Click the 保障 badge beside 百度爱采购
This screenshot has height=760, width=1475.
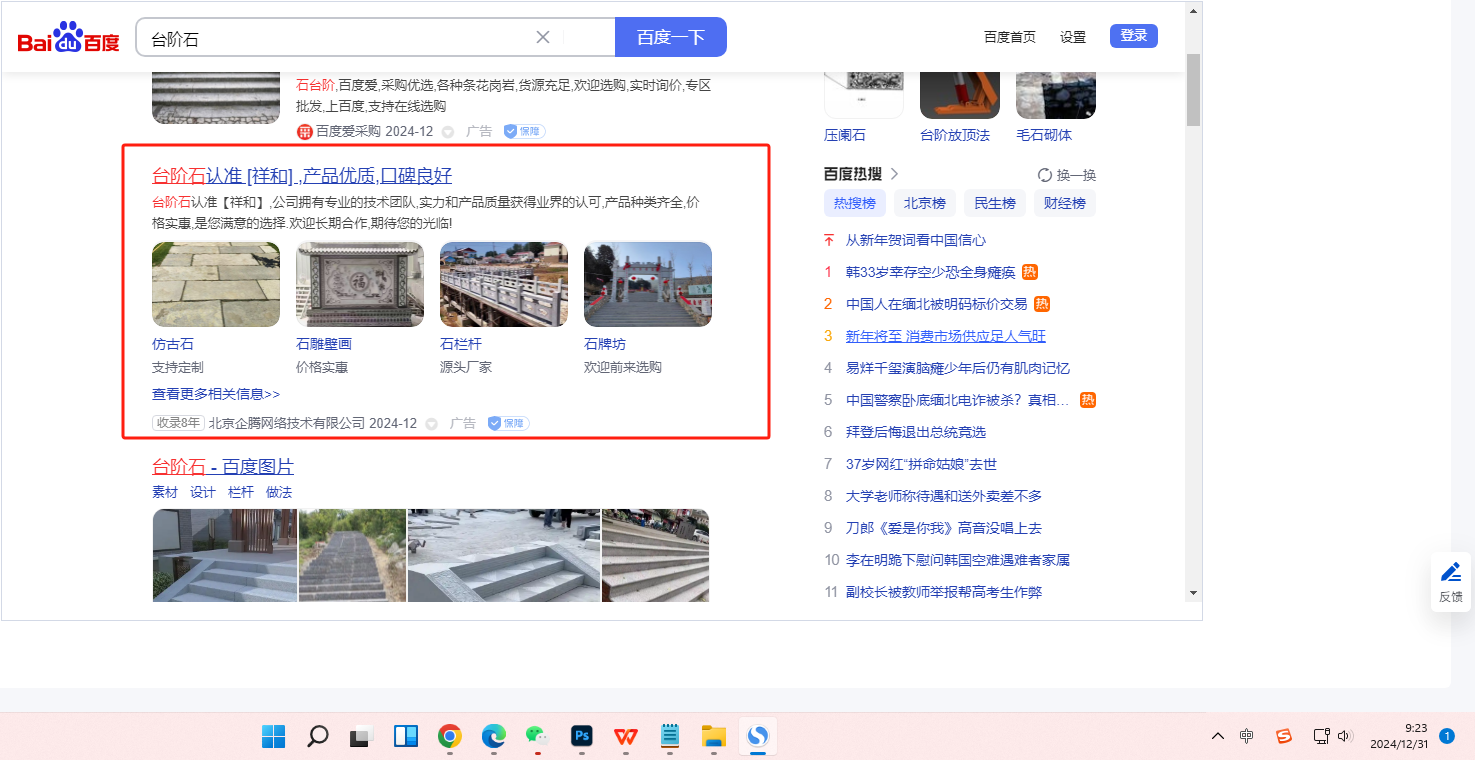(x=523, y=131)
